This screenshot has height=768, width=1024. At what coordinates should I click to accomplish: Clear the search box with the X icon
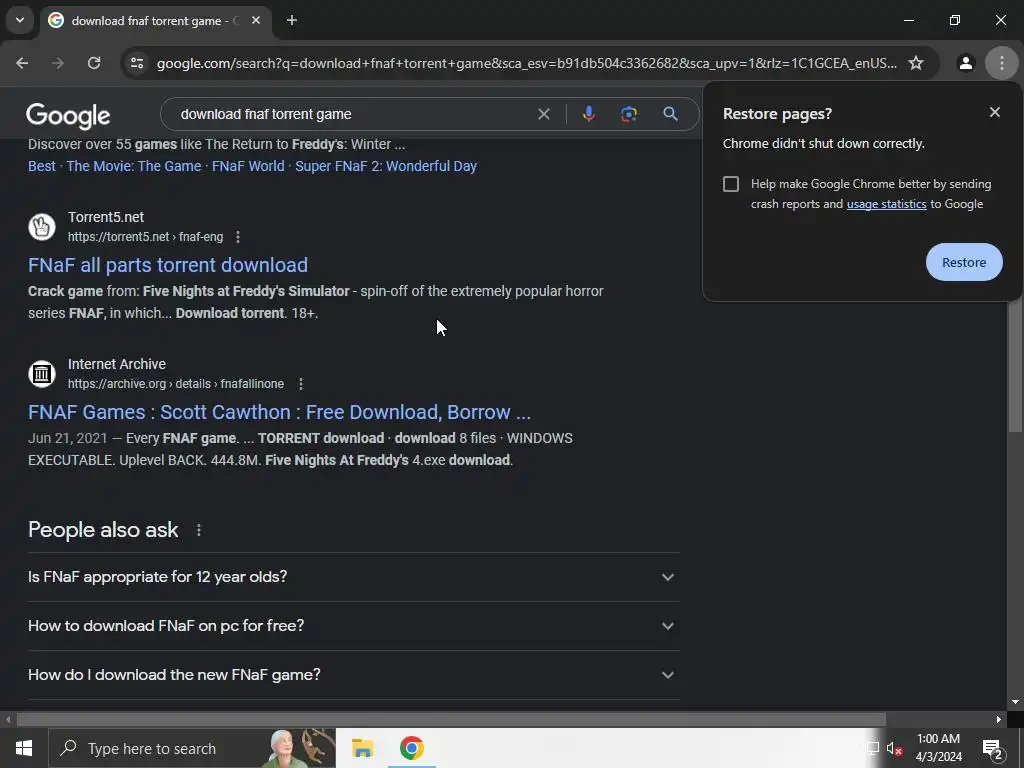[x=543, y=114]
